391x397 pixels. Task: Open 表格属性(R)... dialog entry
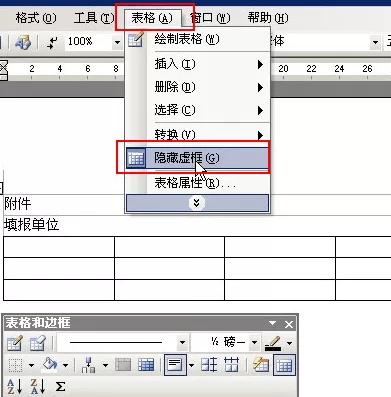coord(197,183)
